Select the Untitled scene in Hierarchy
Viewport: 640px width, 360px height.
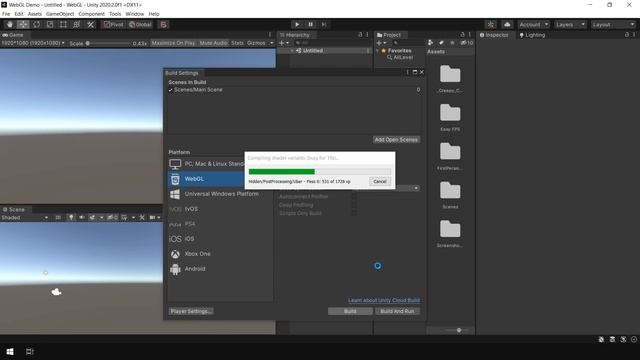[313, 51]
